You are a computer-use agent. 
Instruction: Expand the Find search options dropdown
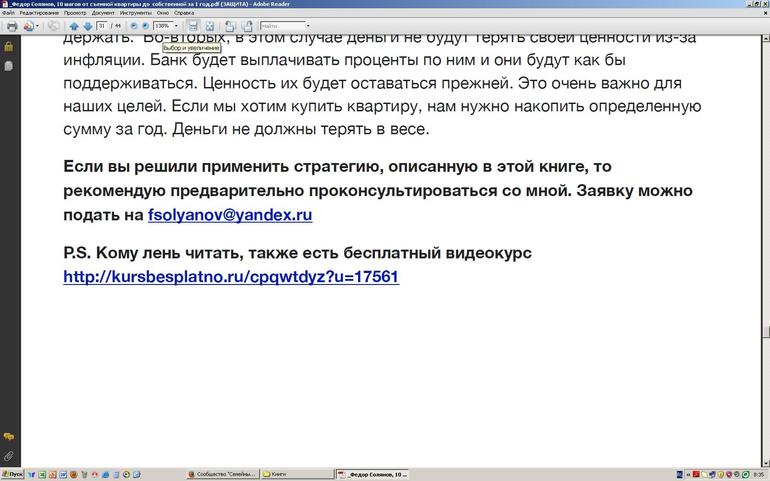click(x=308, y=26)
